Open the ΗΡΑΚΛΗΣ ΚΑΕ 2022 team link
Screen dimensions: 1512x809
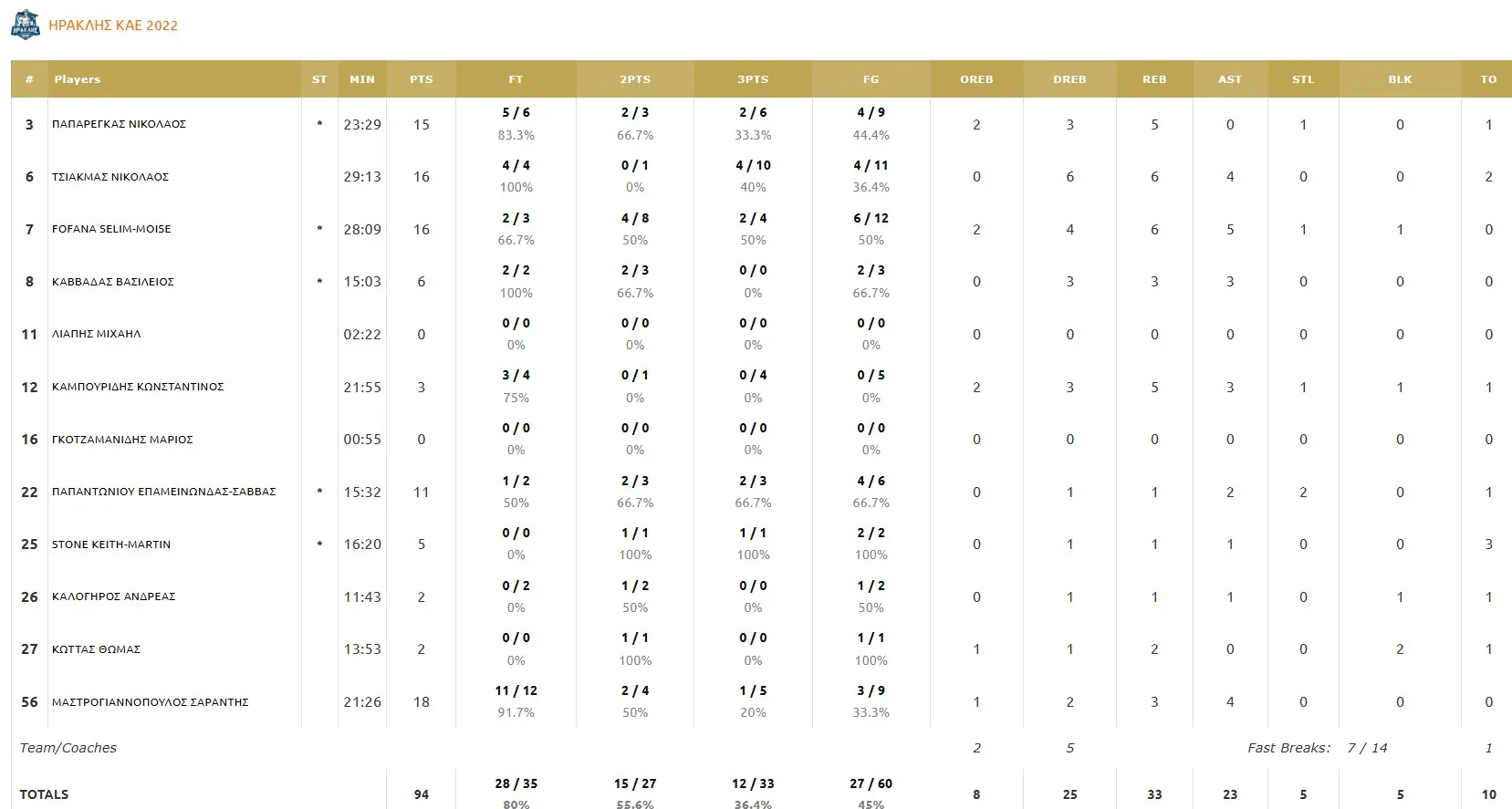point(113,26)
